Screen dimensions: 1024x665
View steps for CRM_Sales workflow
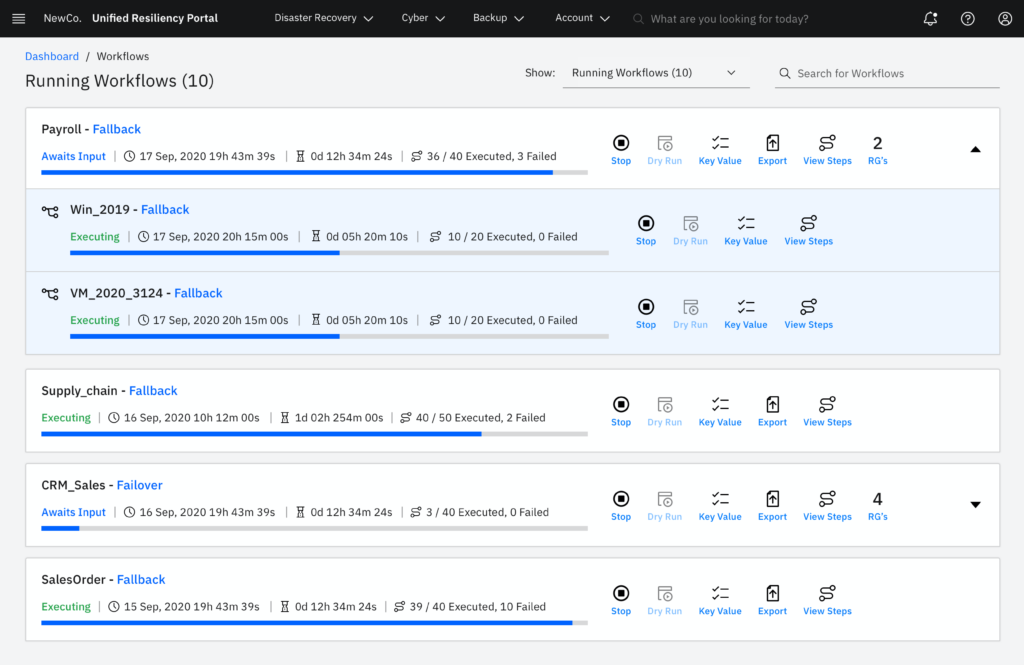[827, 505]
